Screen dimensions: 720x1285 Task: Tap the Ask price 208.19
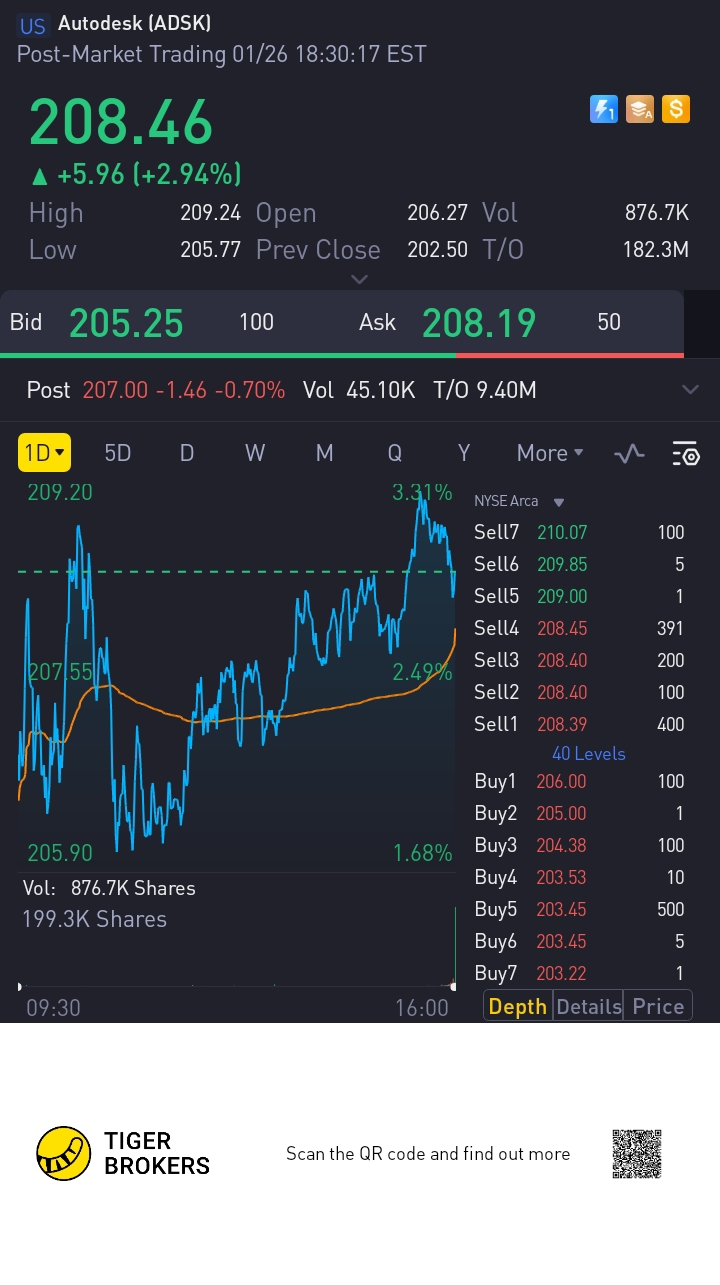coord(479,323)
